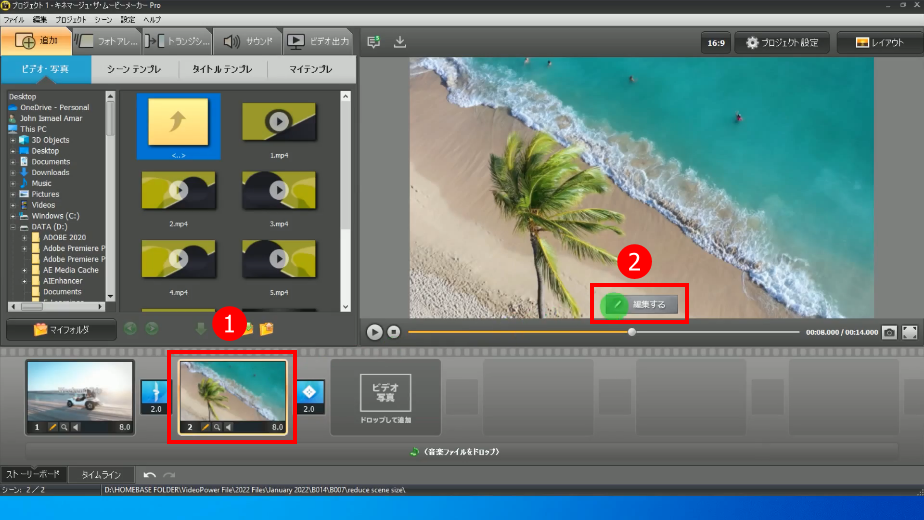Click the green 編集する button on preview
This screenshot has width=924, height=520.
point(640,304)
